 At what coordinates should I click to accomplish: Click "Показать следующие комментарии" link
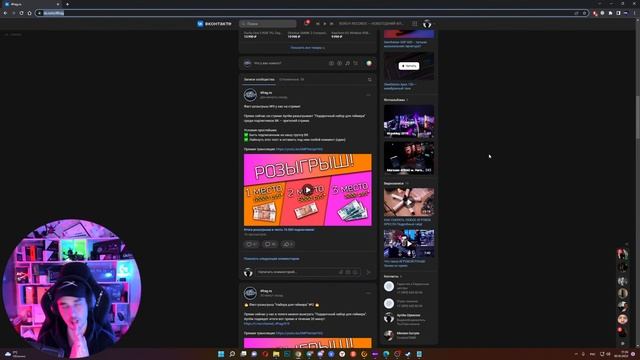pyautogui.click(x=271, y=258)
